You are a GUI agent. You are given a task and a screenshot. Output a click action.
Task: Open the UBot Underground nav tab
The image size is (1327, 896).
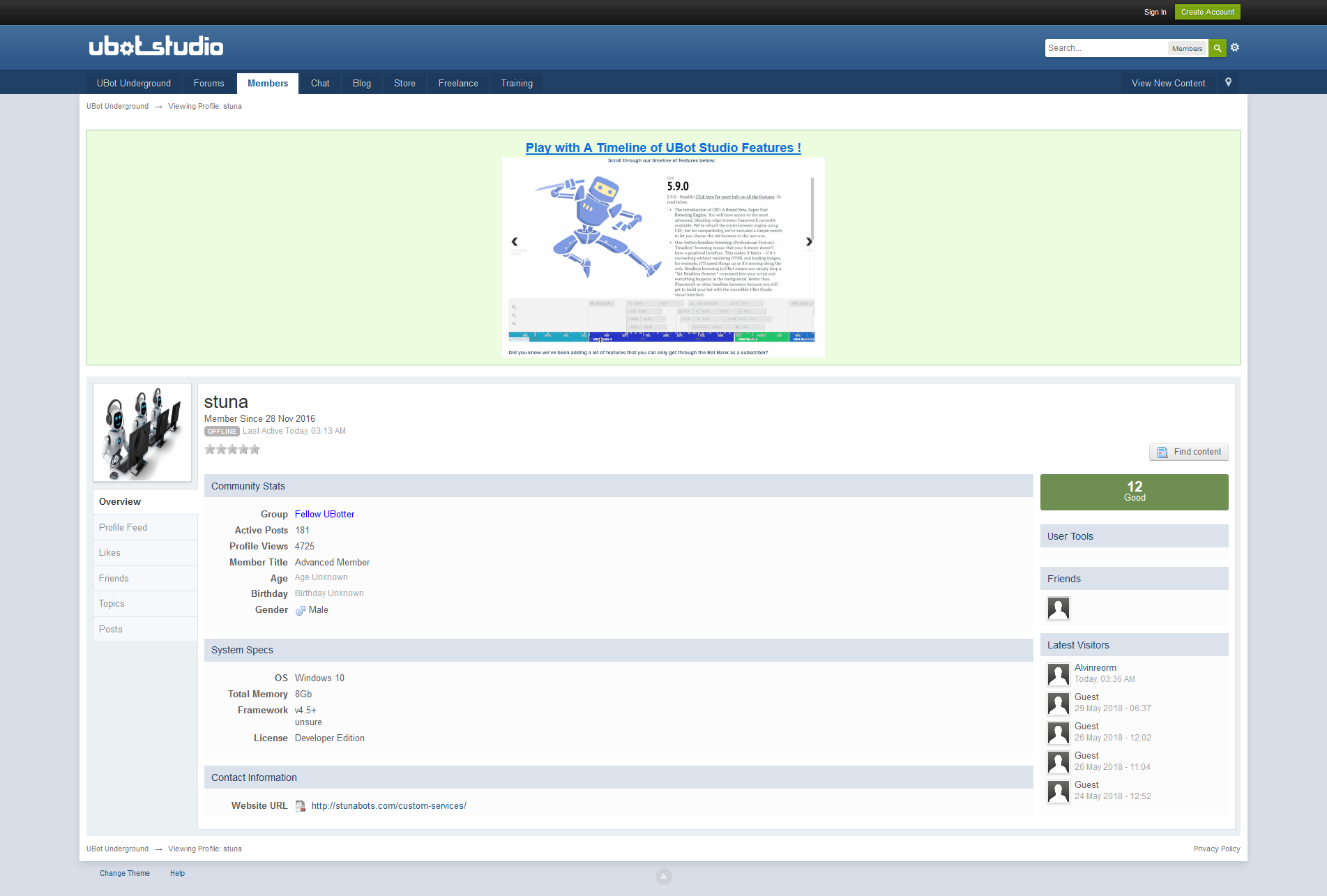134,83
